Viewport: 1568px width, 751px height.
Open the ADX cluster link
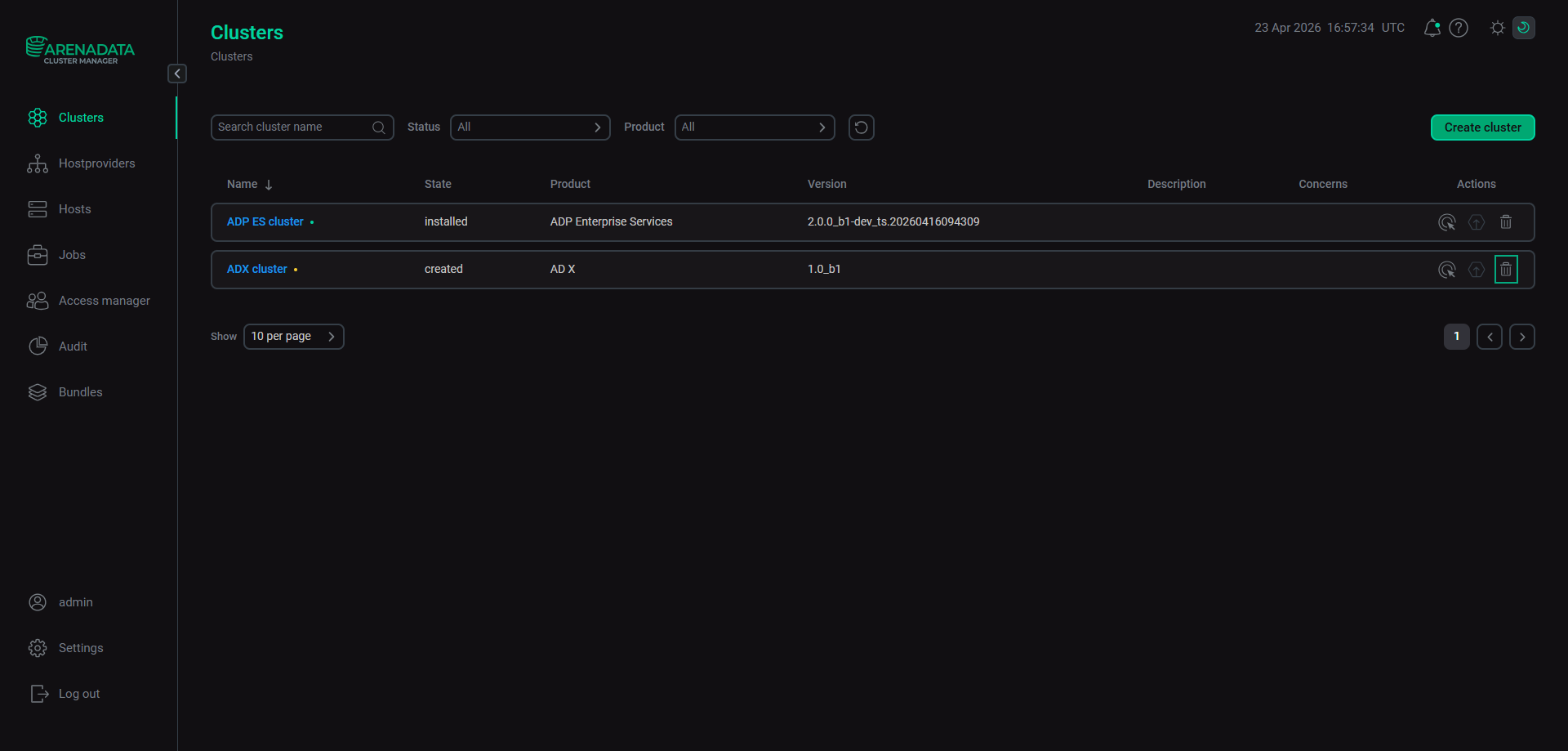pyautogui.click(x=257, y=270)
